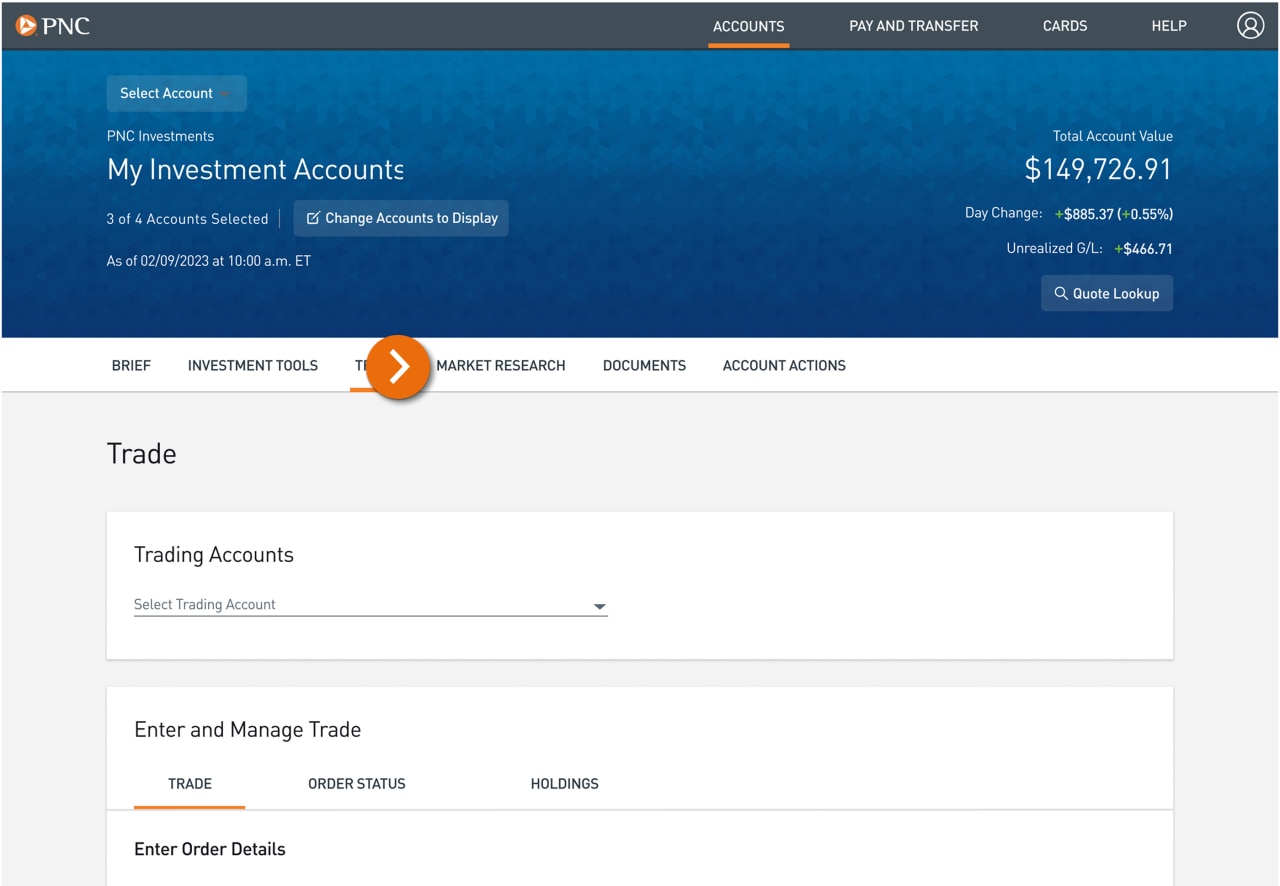Open the Select Account dropdown
Screen dimensions: 1280x886
[176, 92]
